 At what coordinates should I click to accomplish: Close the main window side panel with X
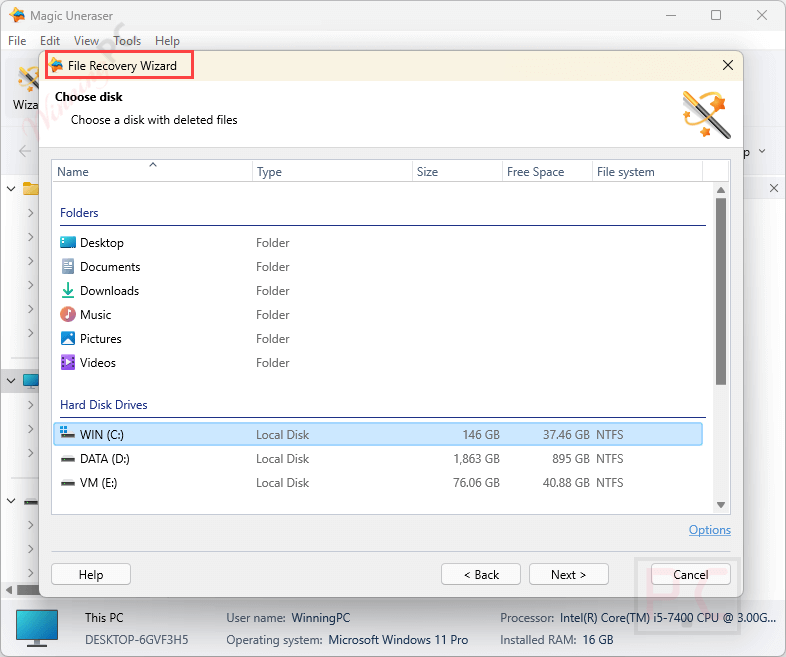(774, 188)
